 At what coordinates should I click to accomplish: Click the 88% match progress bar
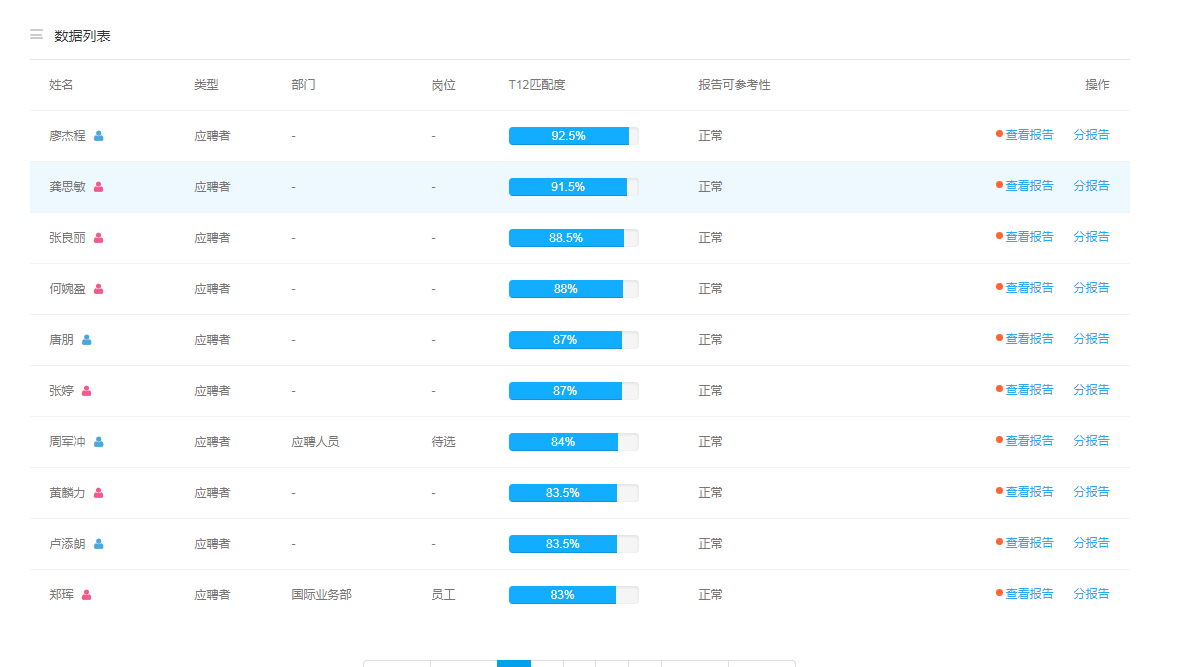[x=574, y=290]
